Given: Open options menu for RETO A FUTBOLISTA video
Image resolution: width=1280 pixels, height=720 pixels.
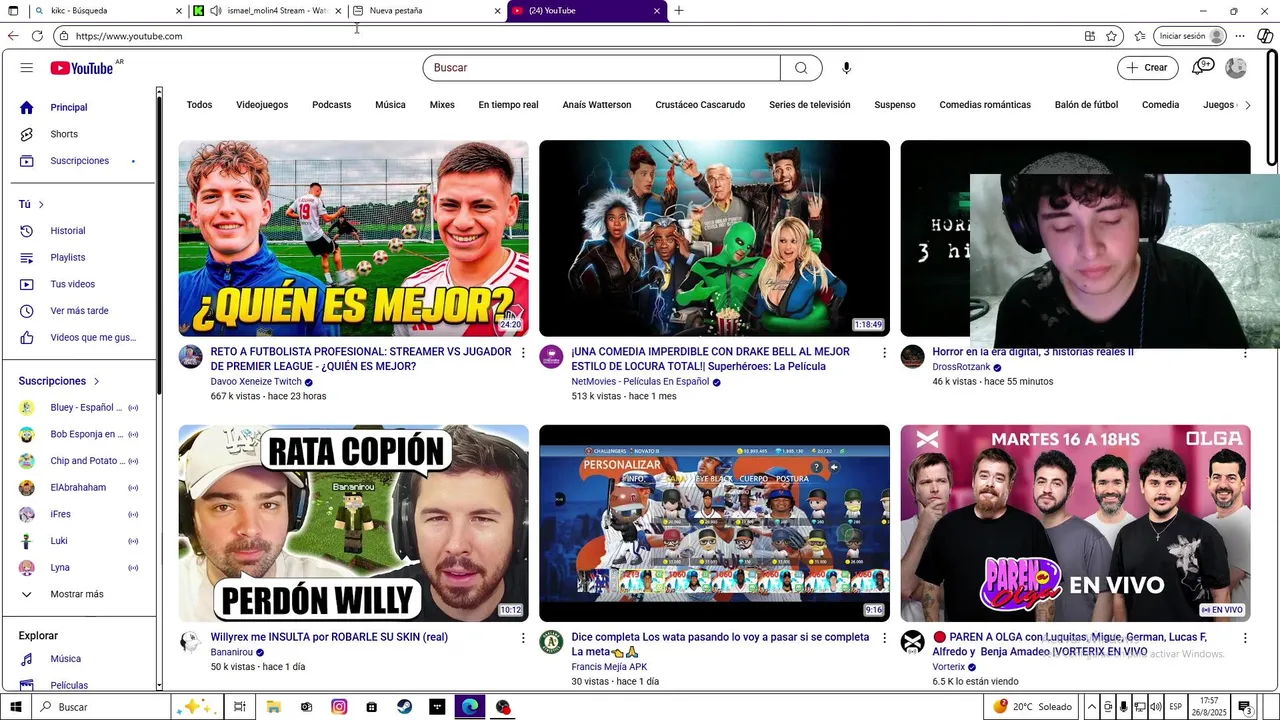Looking at the screenshot, I should point(523,353).
